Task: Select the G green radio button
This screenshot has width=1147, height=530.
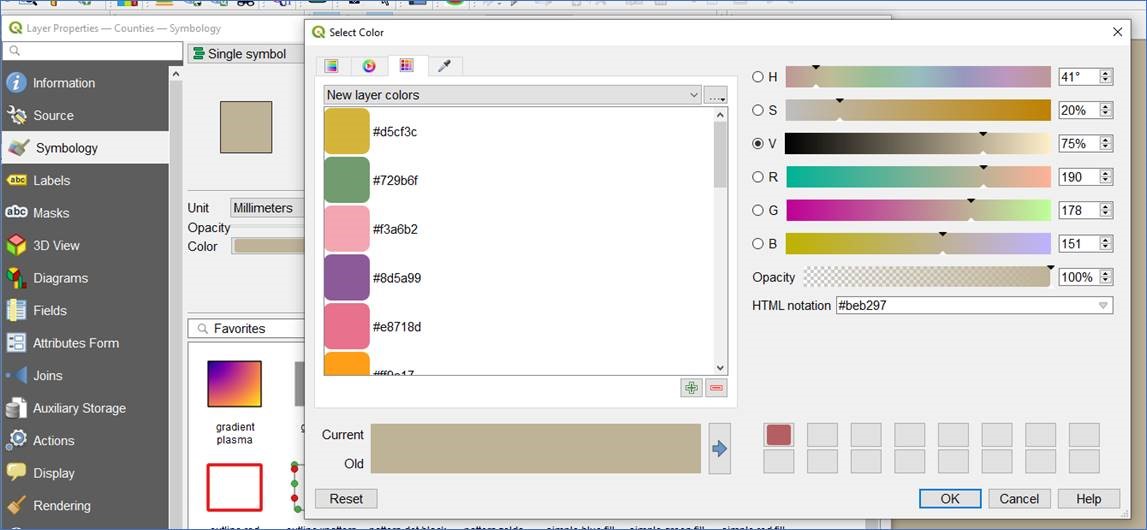Action: 758,211
